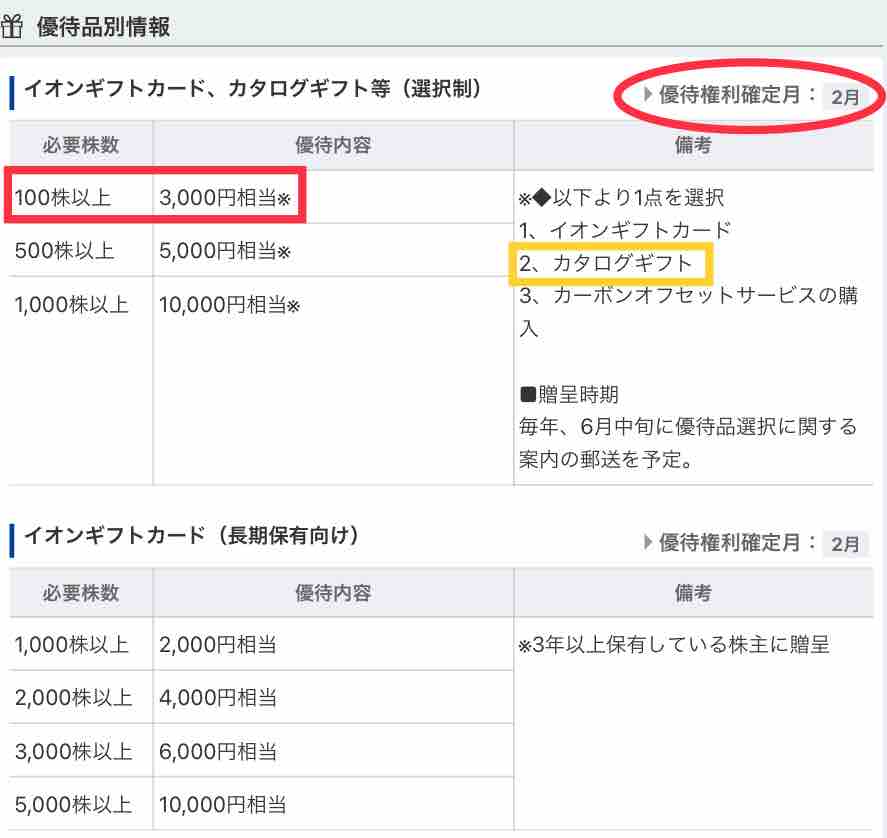Click the 備考 header of the 選択制 table

click(x=694, y=145)
